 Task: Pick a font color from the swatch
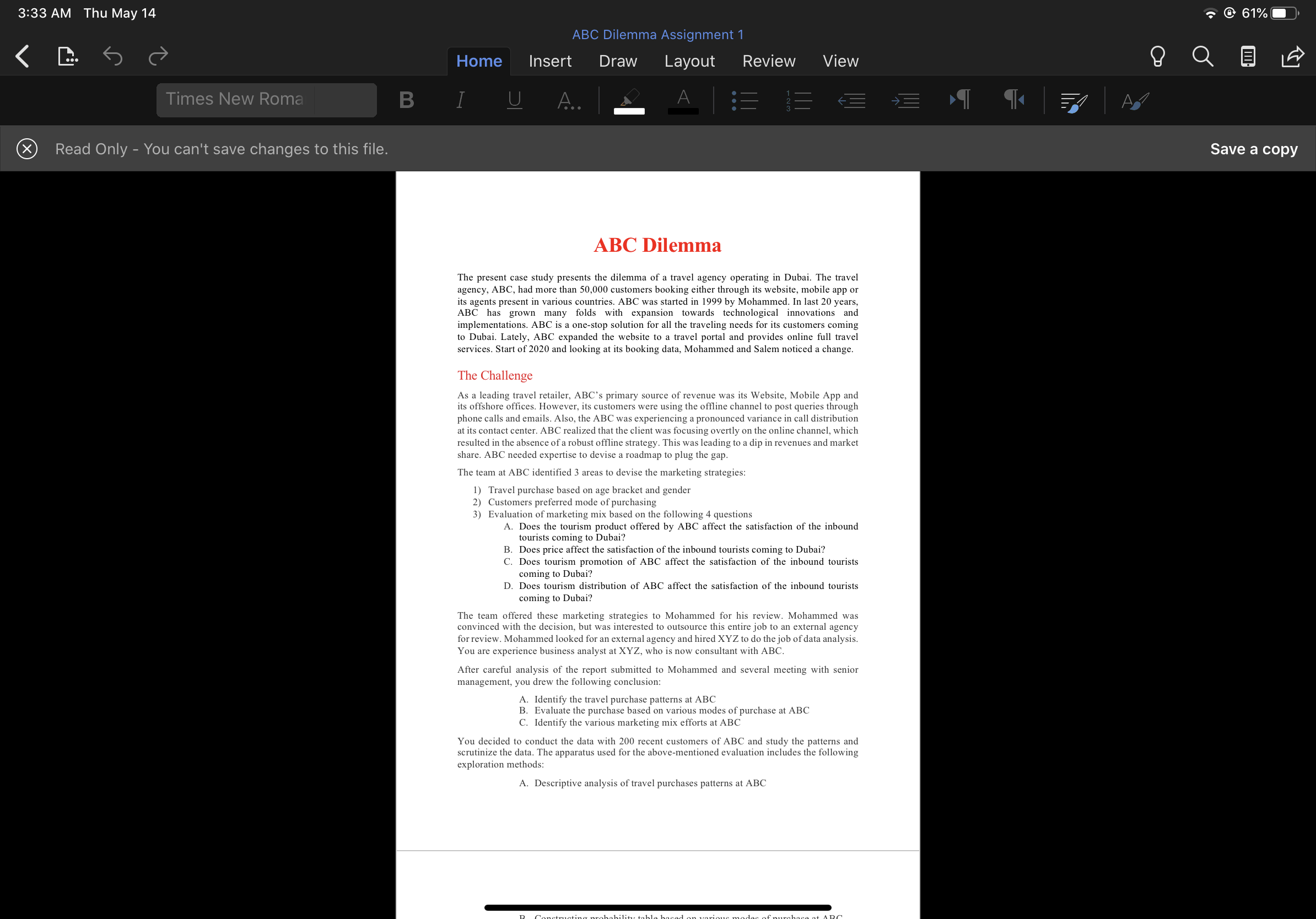[682, 100]
